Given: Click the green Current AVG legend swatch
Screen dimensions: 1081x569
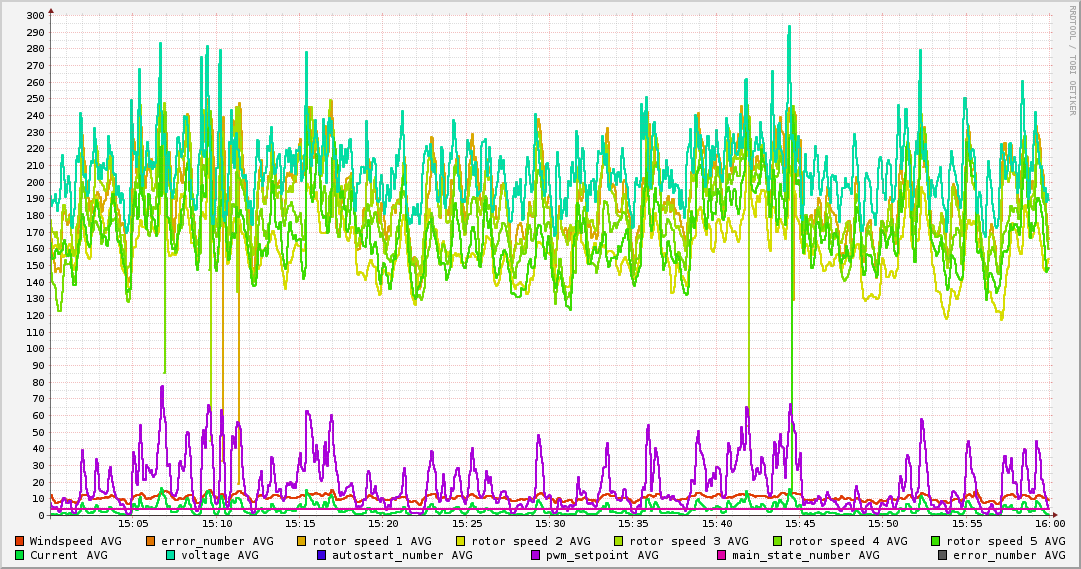Looking at the screenshot, I should [x=20, y=555].
